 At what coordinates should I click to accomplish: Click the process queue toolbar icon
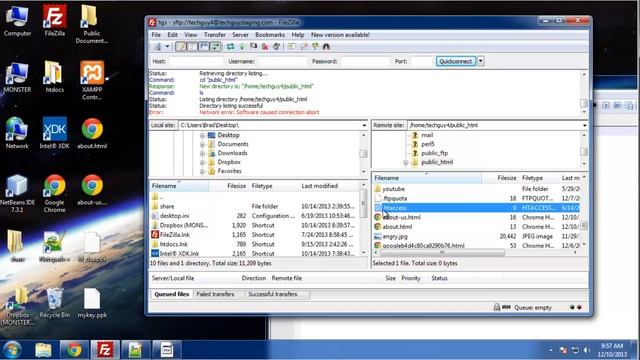[x=242, y=47]
